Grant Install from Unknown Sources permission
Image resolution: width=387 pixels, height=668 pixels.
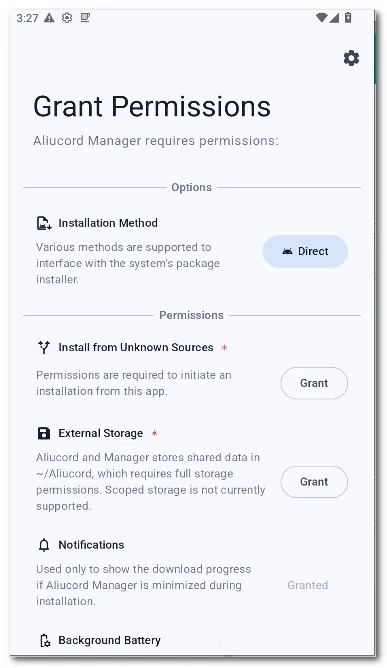pos(314,383)
